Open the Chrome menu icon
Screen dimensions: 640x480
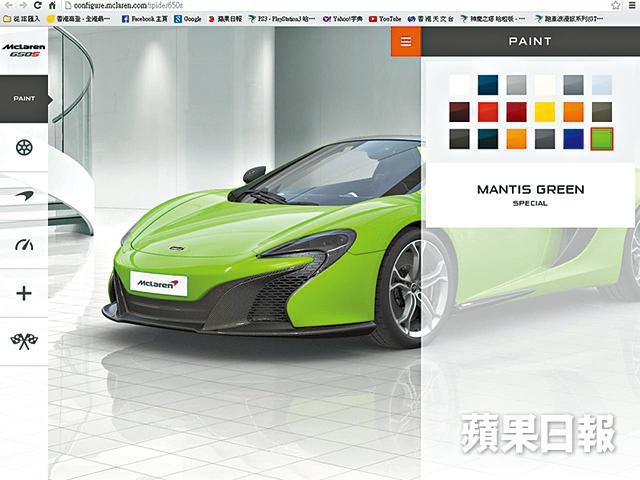pos(633,5)
